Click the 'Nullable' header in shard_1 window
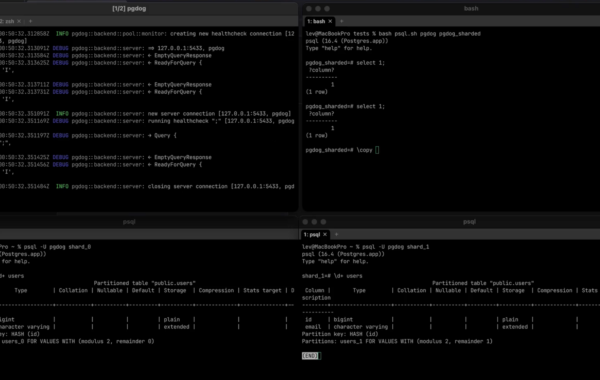The width and height of the screenshot is (600, 380). click(x=448, y=290)
